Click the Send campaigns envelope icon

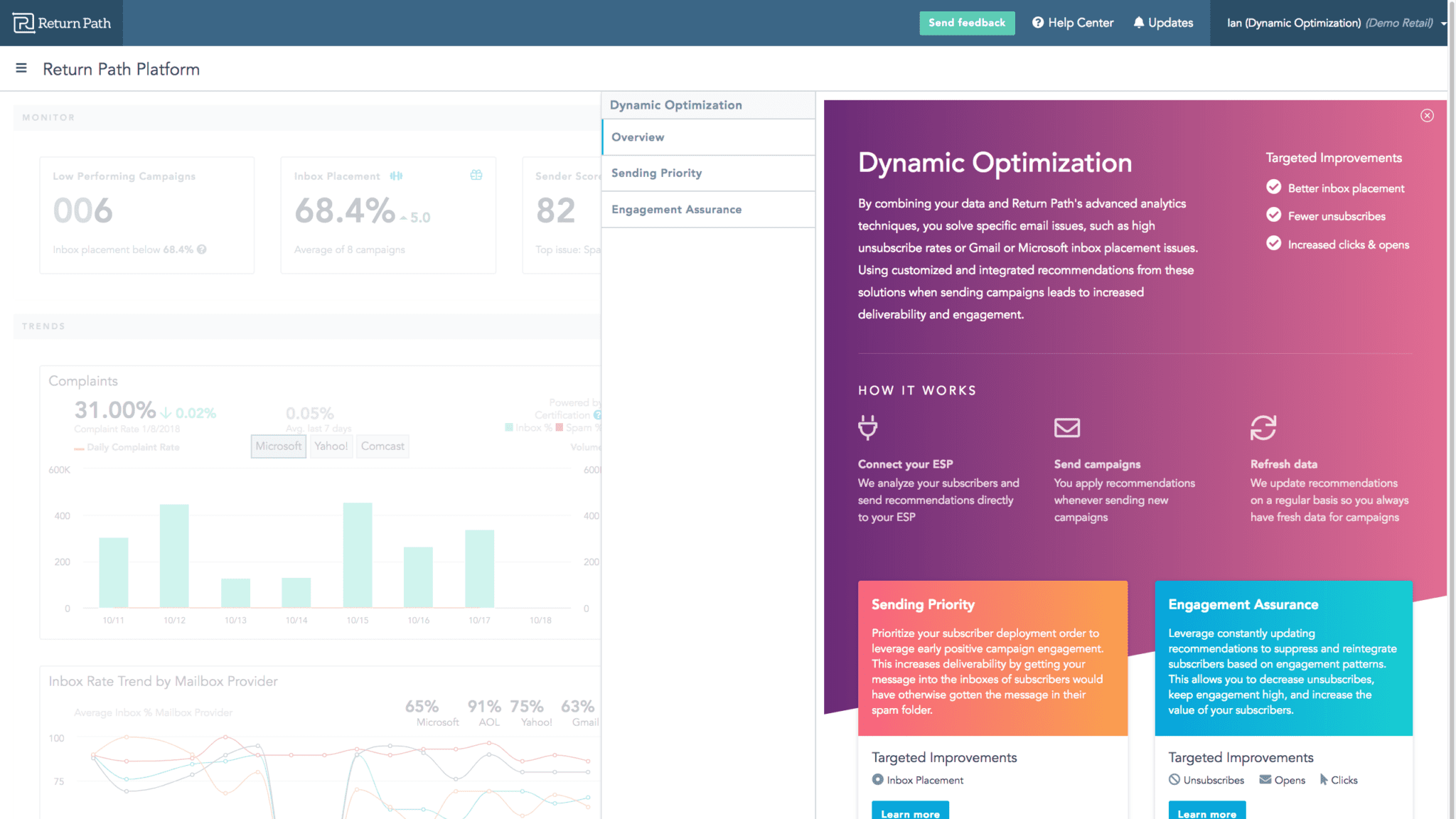pos(1066,427)
